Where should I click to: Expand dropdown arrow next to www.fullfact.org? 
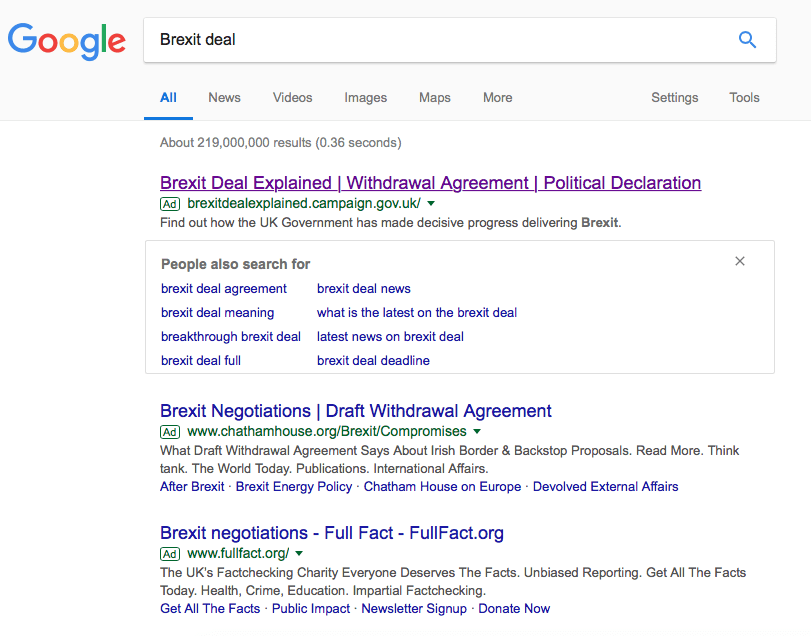click(x=299, y=553)
